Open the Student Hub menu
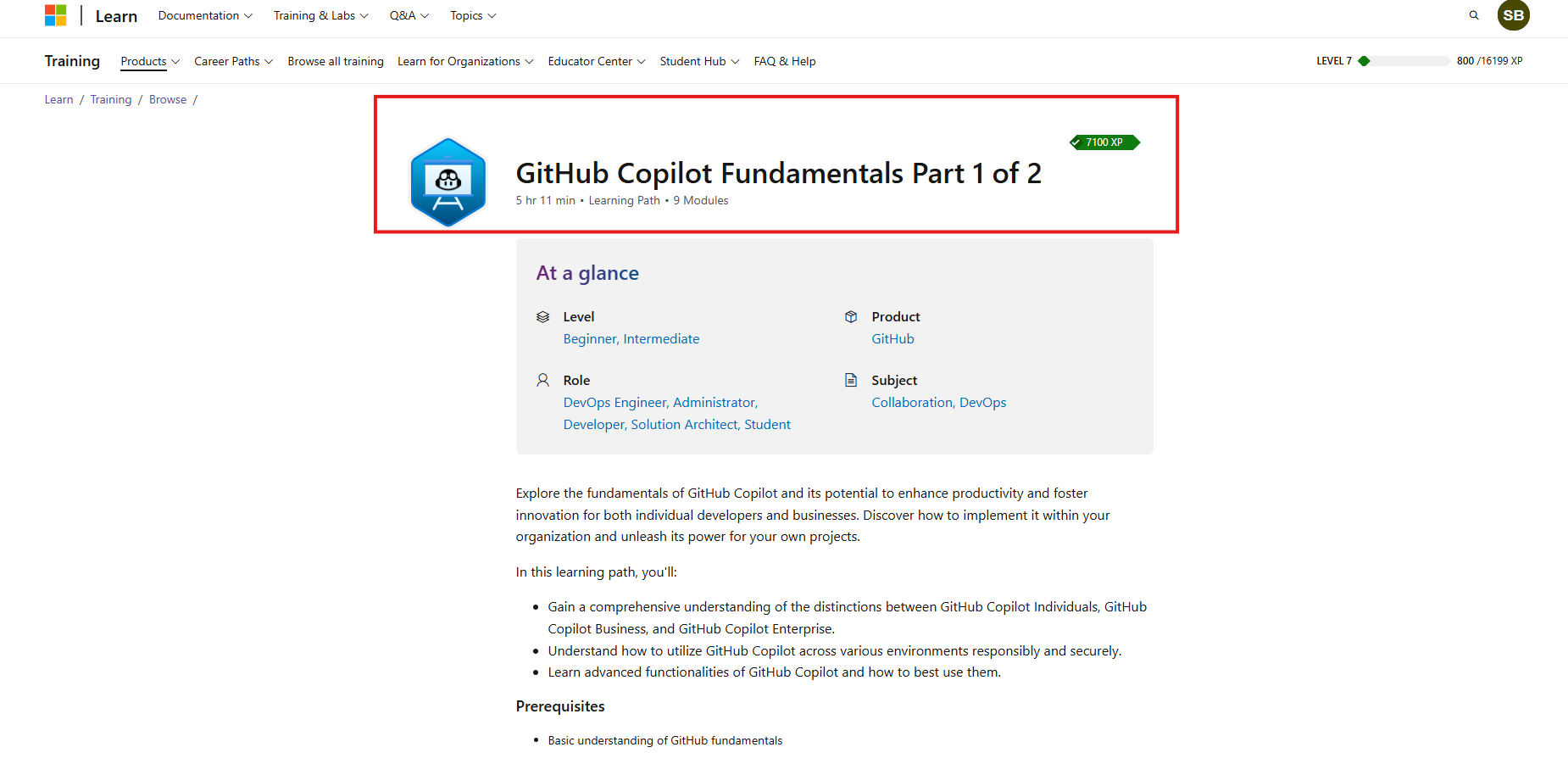Viewport: 1568px width, 764px height. (698, 61)
